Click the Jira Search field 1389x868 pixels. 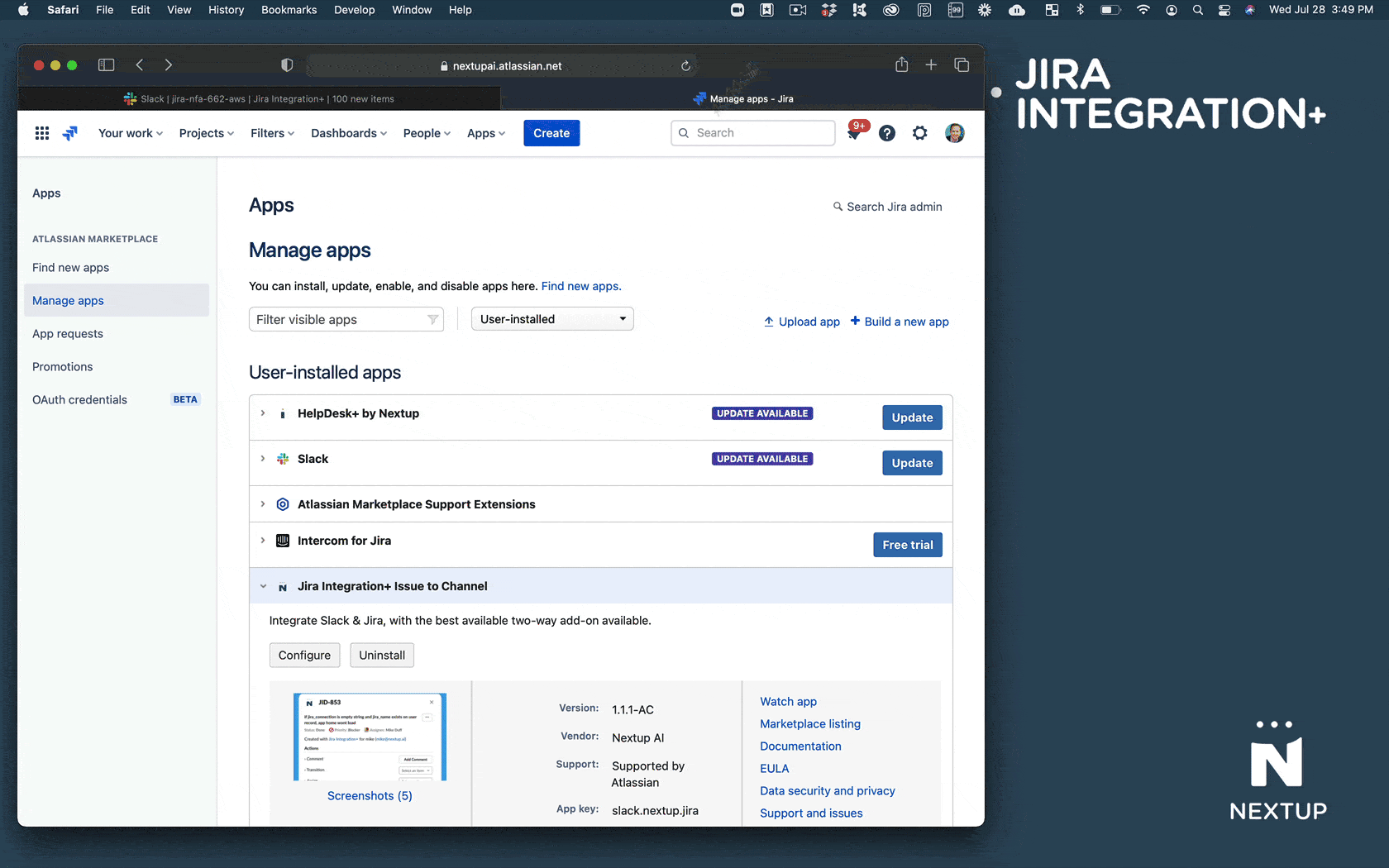click(x=753, y=133)
